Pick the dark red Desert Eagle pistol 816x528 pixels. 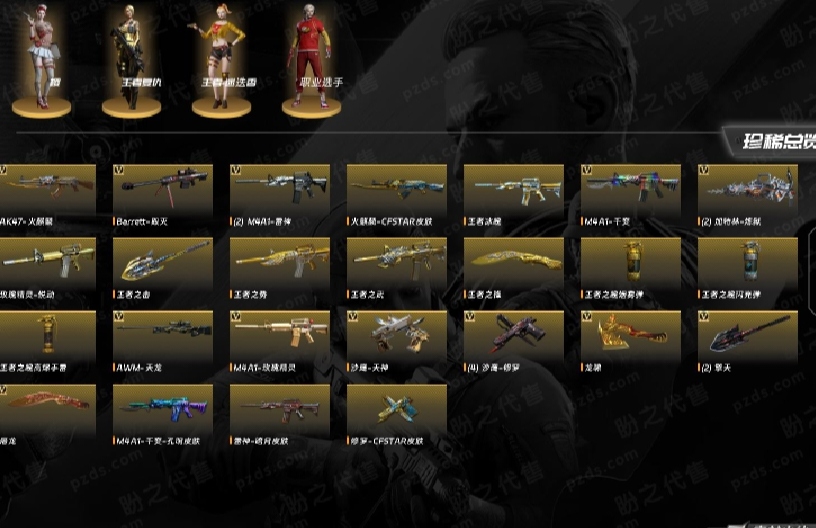click(514, 342)
